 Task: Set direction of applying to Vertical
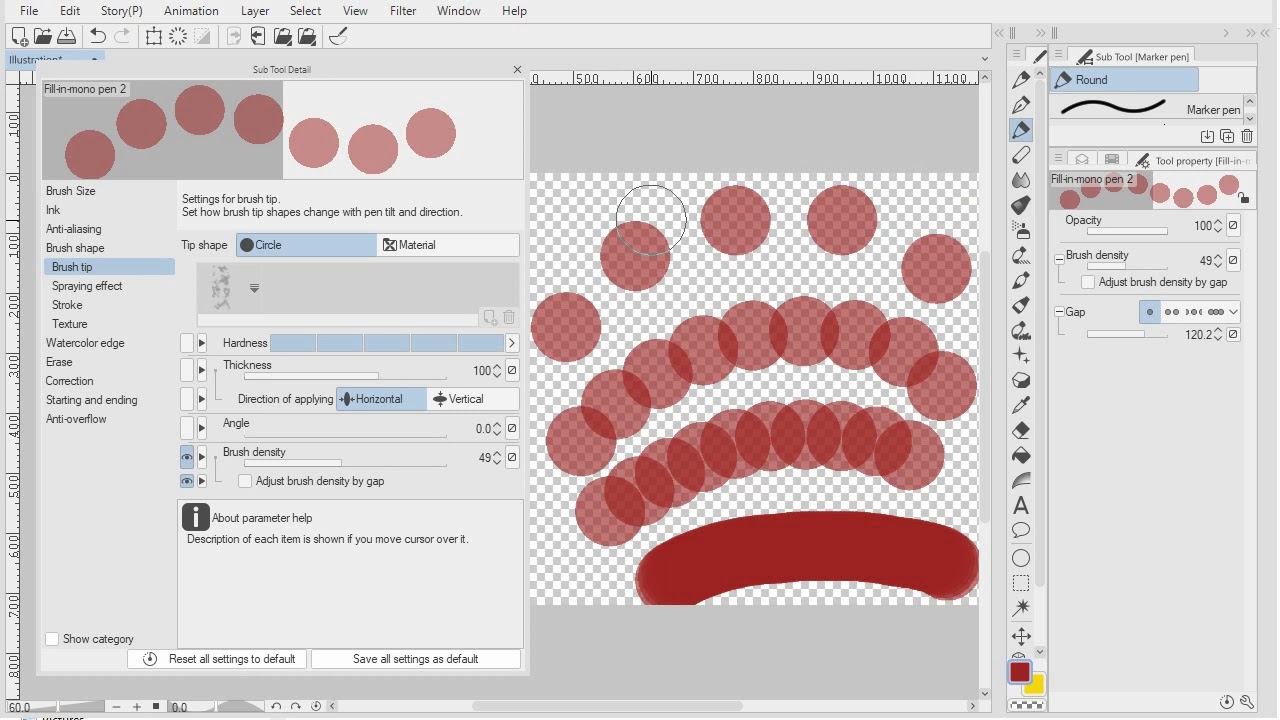[x=472, y=399]
